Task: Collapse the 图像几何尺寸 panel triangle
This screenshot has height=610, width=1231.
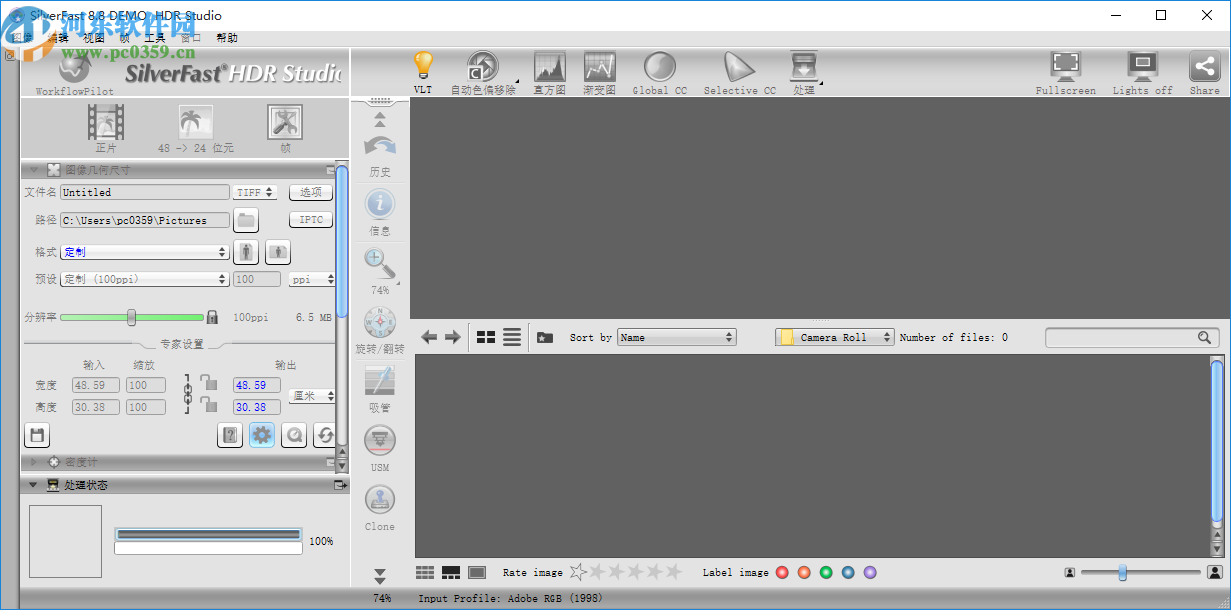Action: 33,170
